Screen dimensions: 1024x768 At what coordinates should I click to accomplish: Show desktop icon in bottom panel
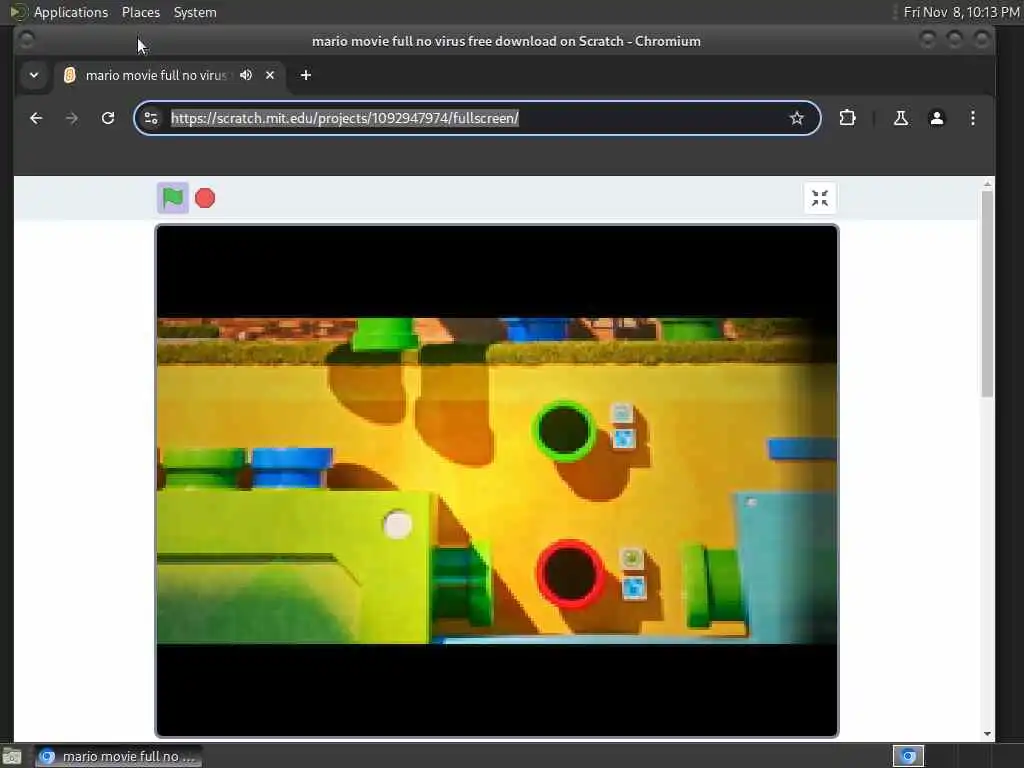12,756
